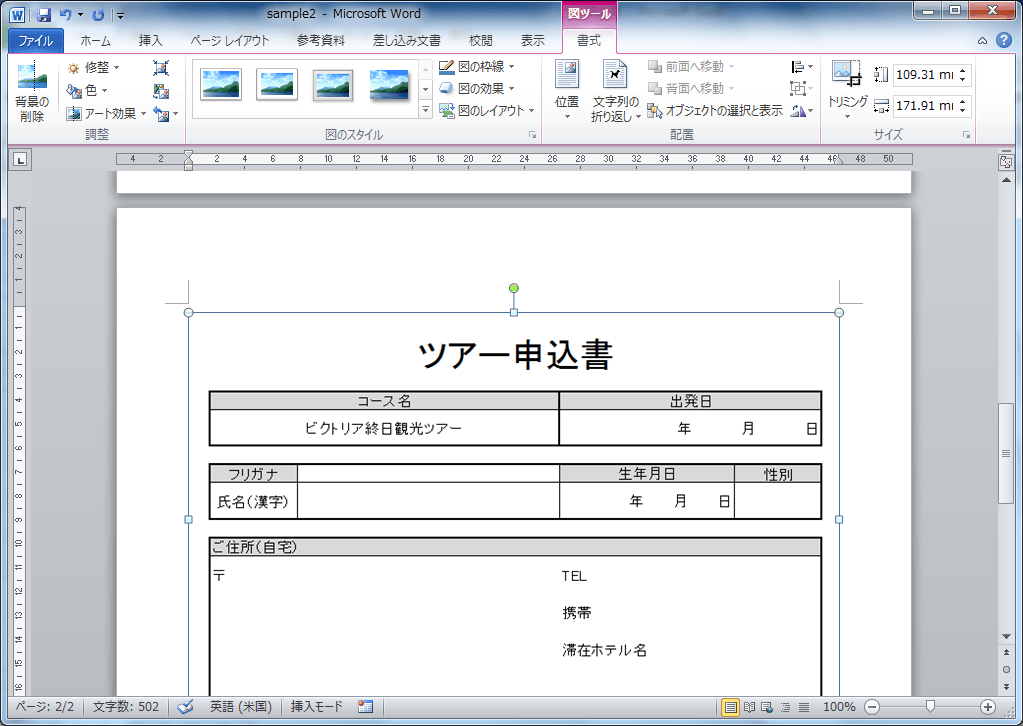Click the Undo icon

pyautogui.click(x=65, y=14)
